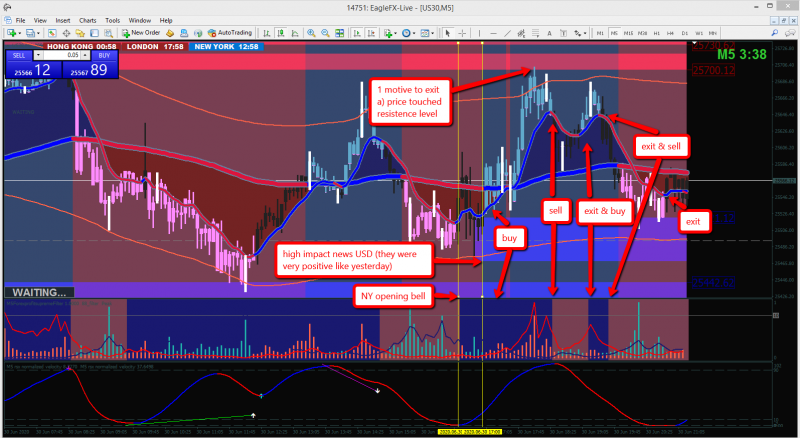Toggle AutoTrading on or off
The width and height of the screenshot is (800, 438).
click(x=230, y=33)
